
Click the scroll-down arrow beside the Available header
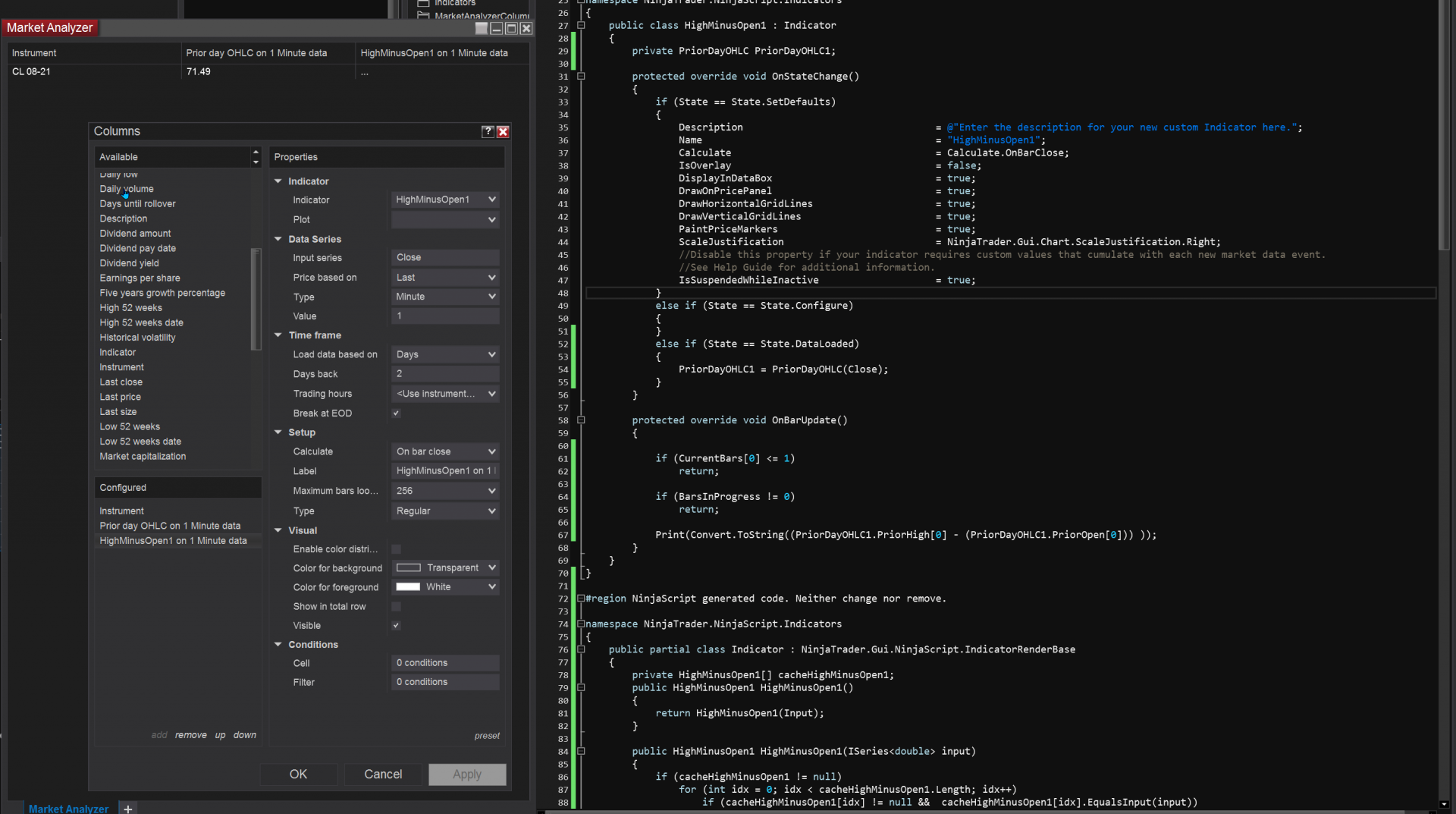(x=256, y=162)
